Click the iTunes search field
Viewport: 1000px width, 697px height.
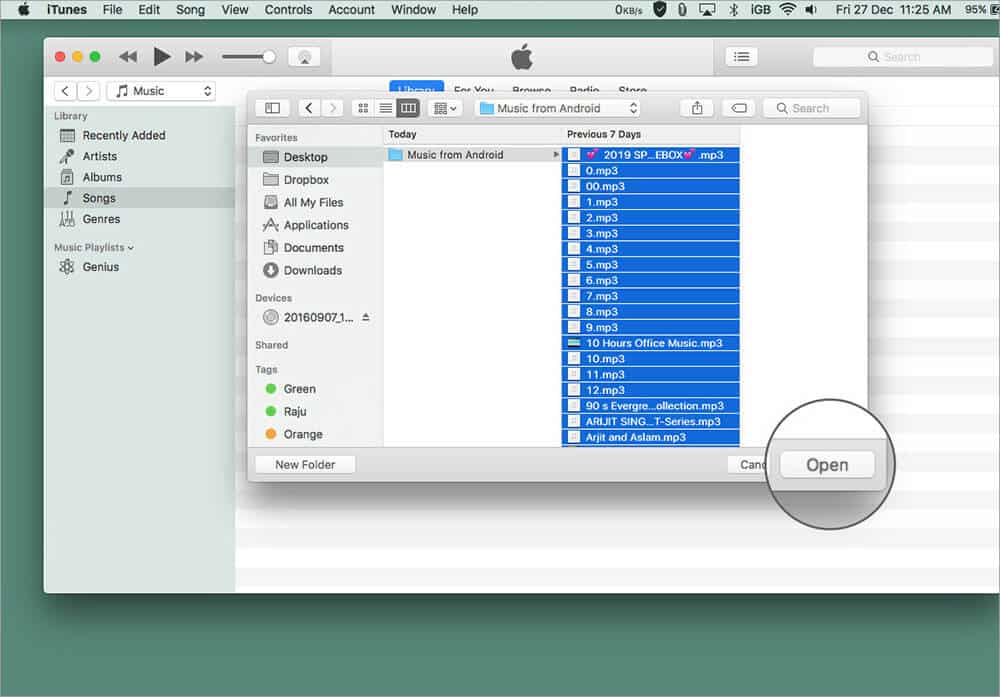pyautogui.click(x=902, y=57)
